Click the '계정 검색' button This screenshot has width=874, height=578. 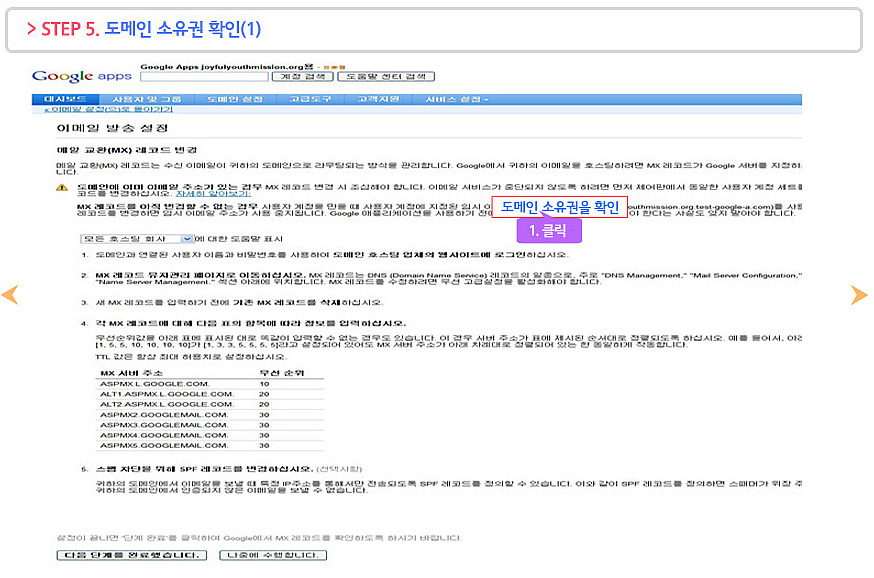(302, 76)
